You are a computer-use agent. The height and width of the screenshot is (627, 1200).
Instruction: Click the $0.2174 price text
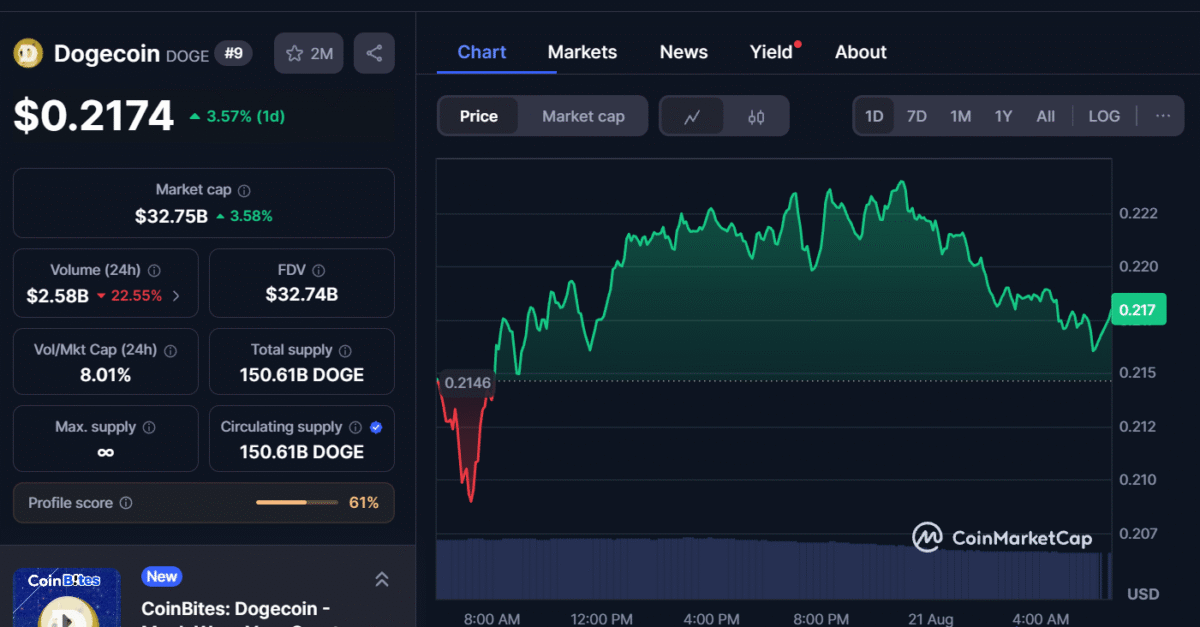93,116
